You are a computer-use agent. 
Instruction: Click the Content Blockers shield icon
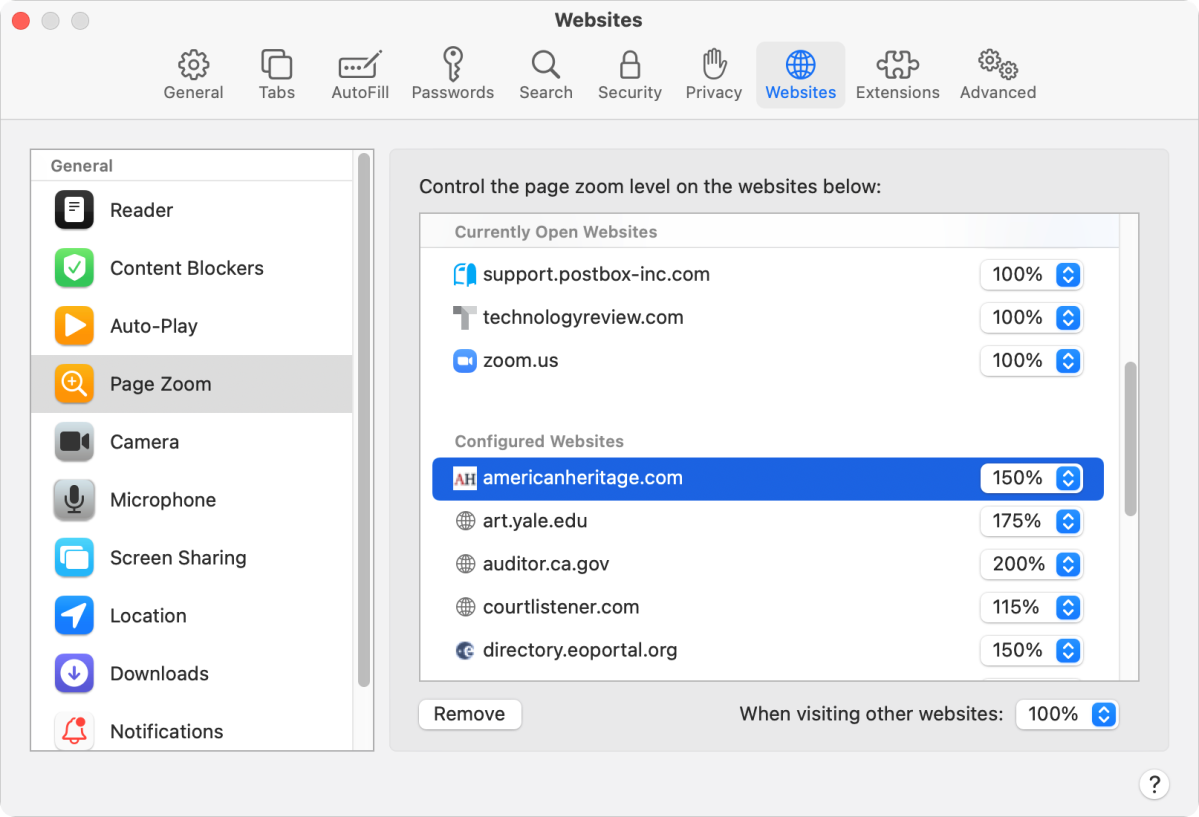point(74,268)
